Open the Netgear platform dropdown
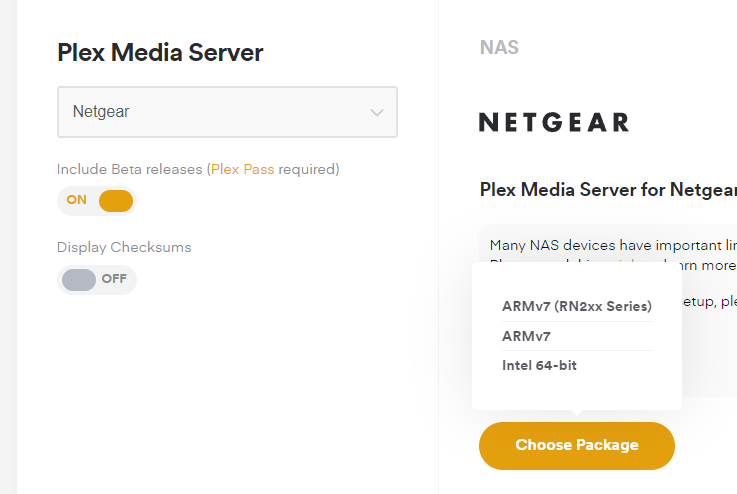The image size is (737, 494). coord(226,112)
